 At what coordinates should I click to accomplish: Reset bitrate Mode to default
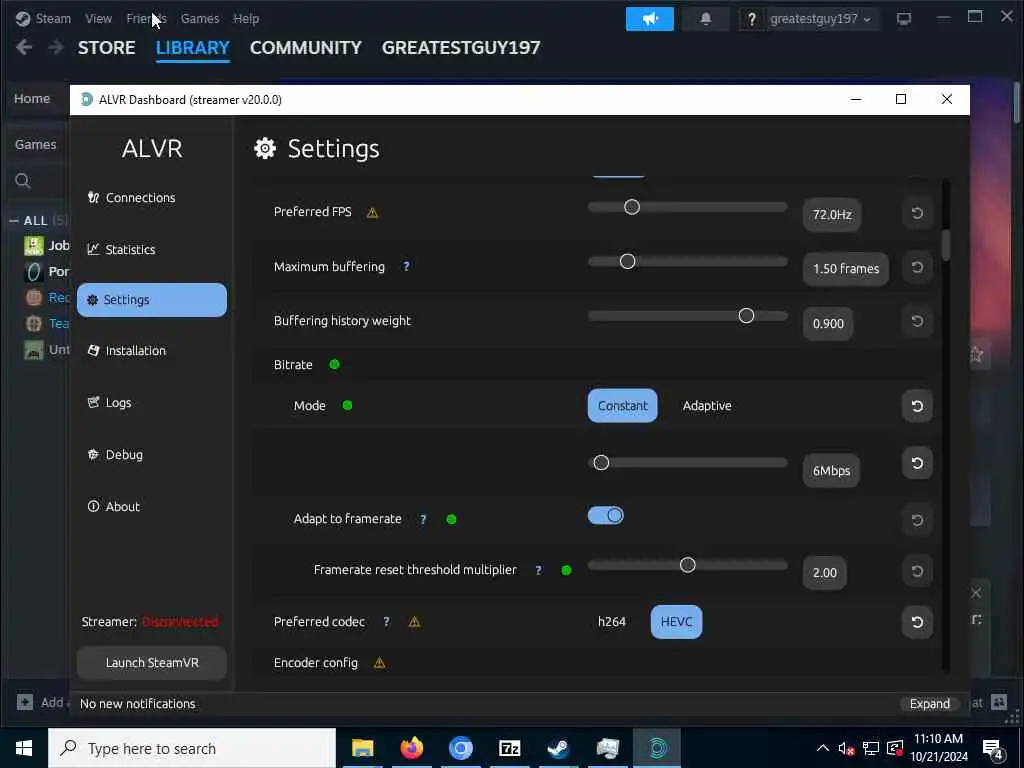tap(917, 406)
